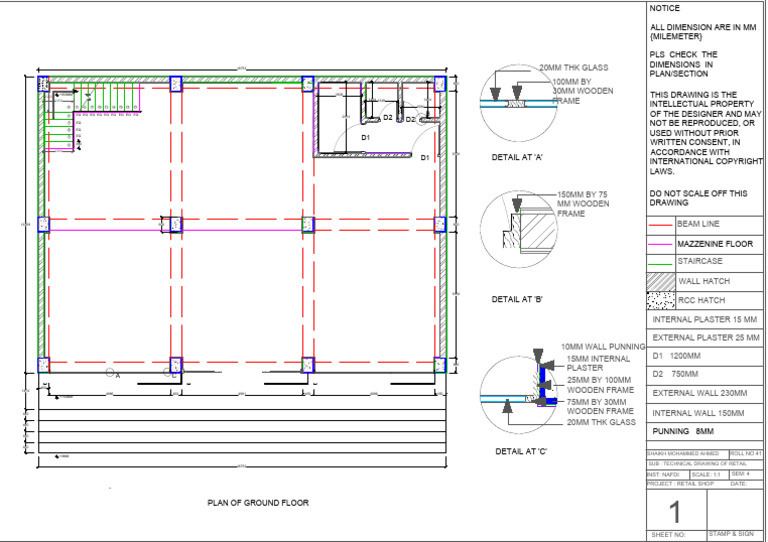Click the 'INST: NAFDI' title block cell
768x542 pixels.
668,474
